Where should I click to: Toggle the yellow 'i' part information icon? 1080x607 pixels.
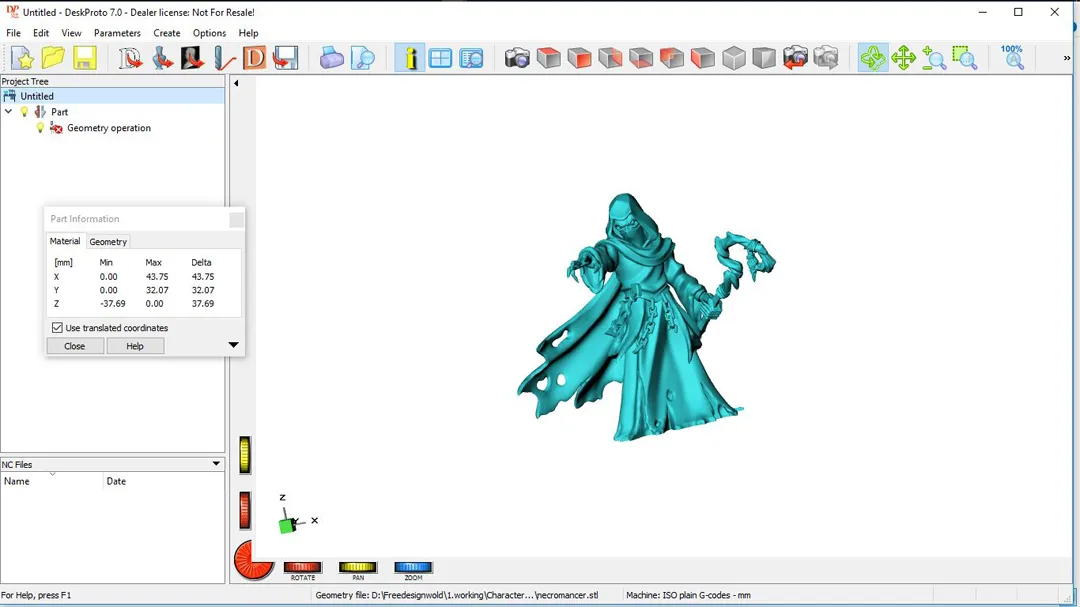click(410, 58)
